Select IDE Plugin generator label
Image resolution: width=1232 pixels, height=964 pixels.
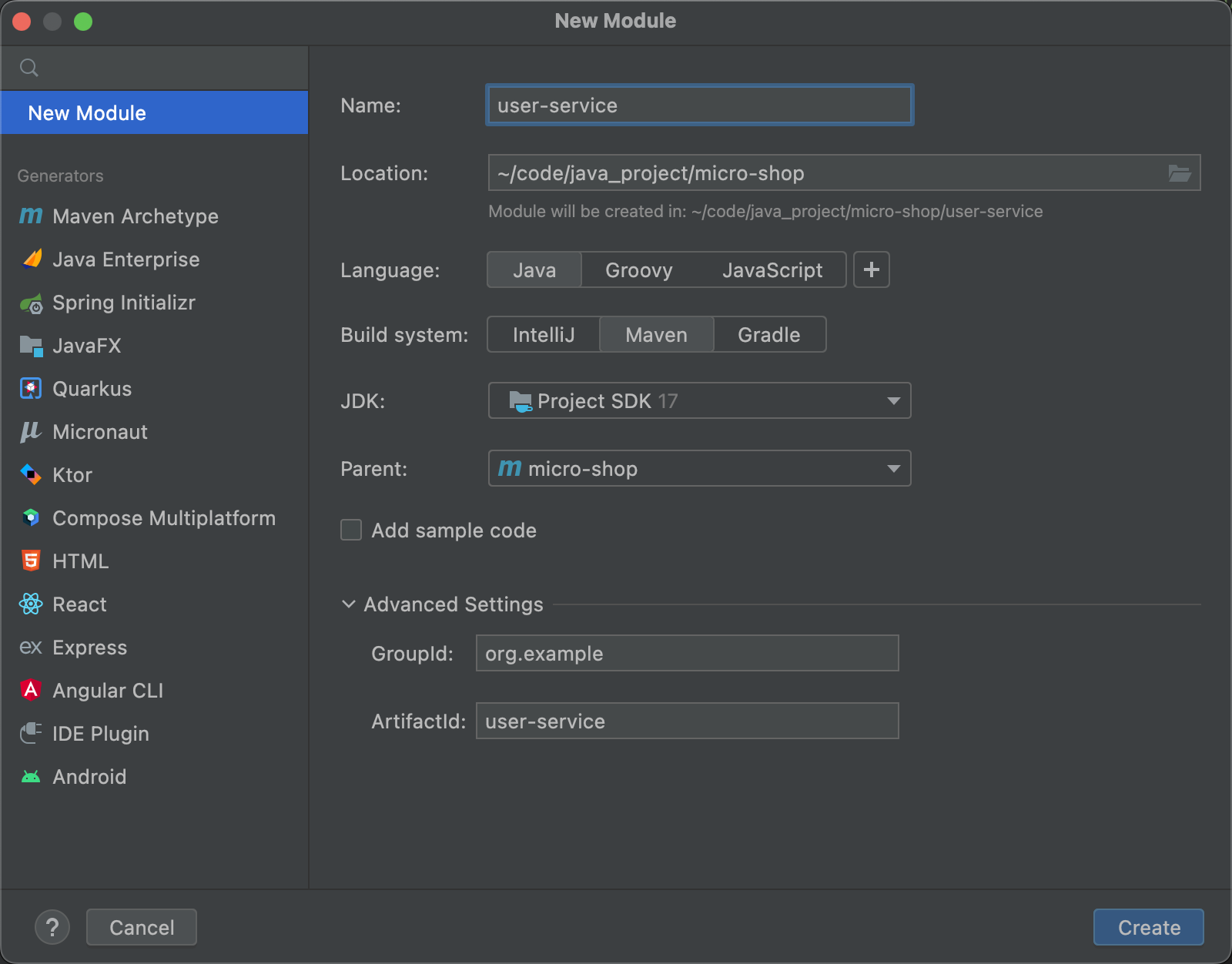[101, 734]
